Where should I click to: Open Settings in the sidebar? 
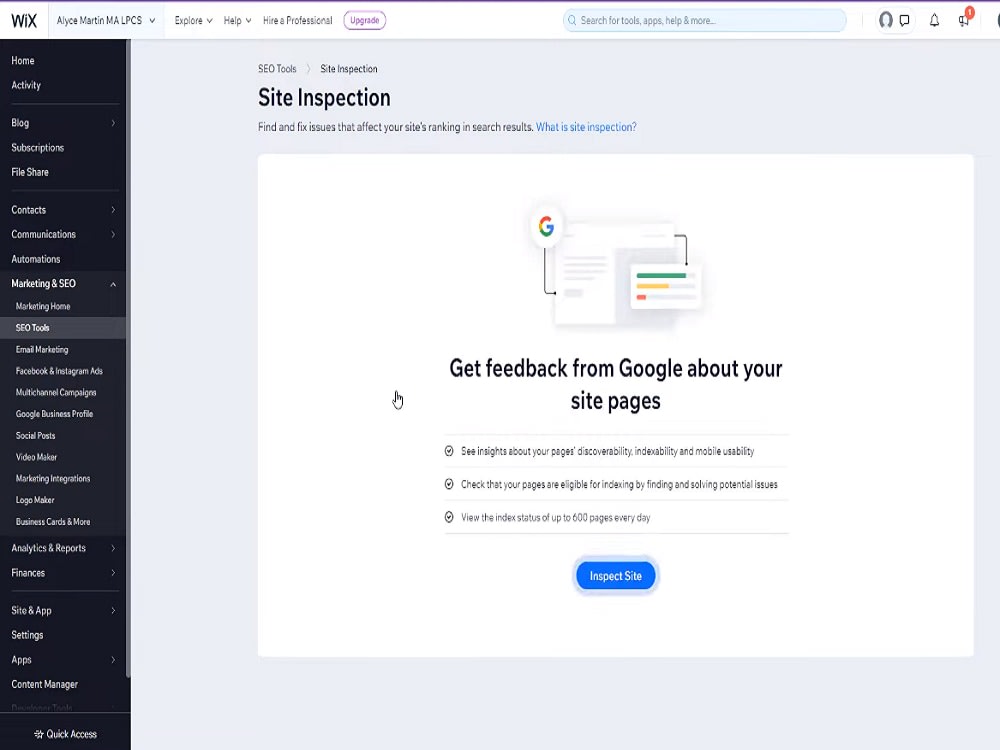coord(27,635)
